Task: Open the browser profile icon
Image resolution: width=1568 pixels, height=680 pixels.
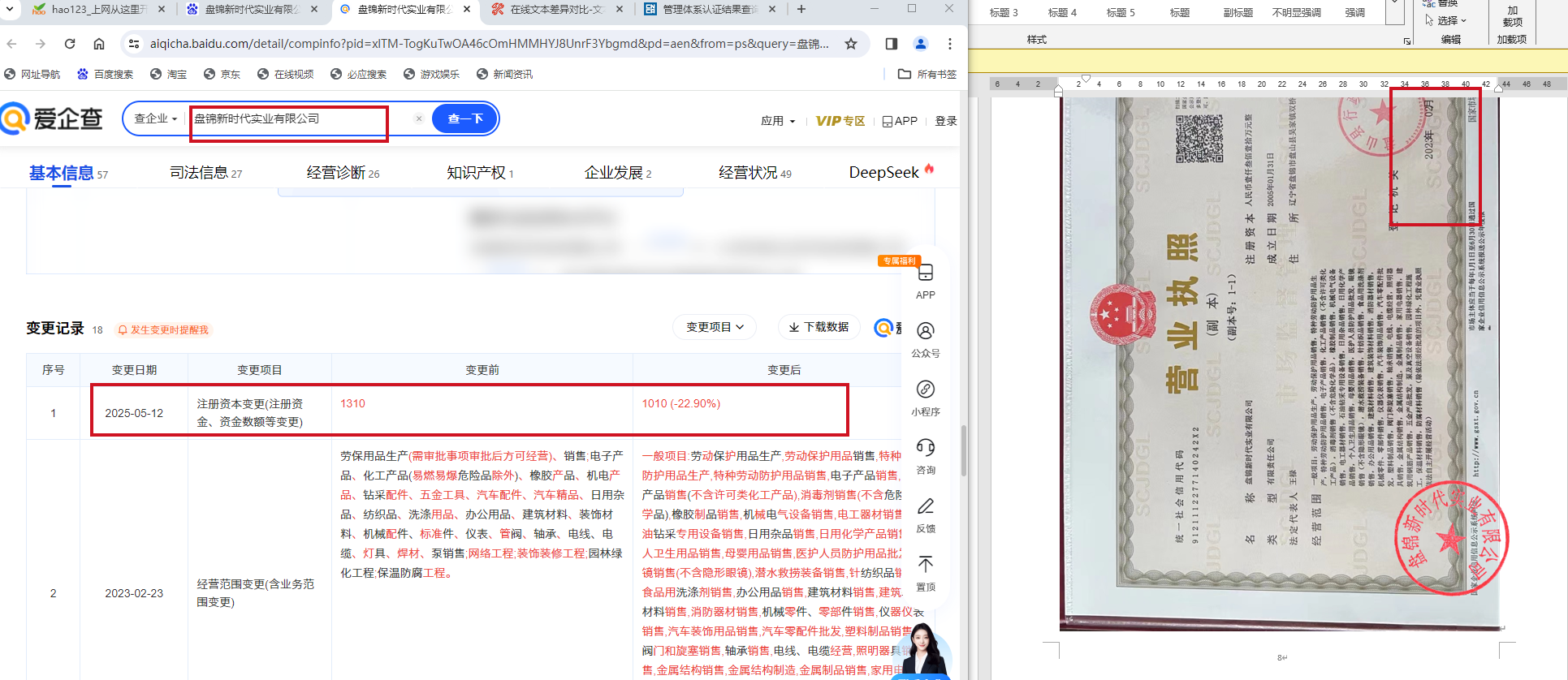Action: pyautogui.click(x=921, y=44)
